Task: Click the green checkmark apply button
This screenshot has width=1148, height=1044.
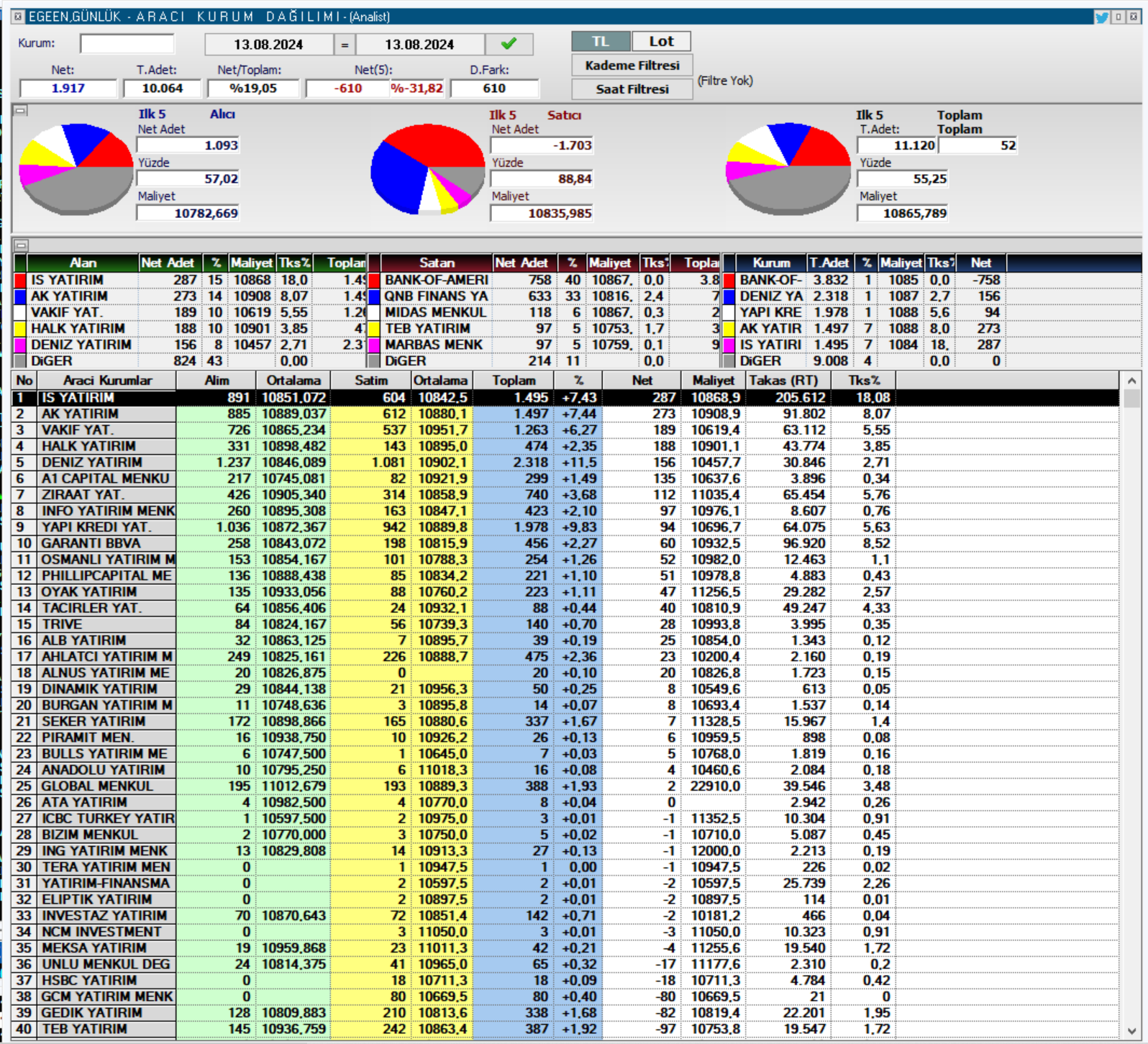Action: click(509, 44)
